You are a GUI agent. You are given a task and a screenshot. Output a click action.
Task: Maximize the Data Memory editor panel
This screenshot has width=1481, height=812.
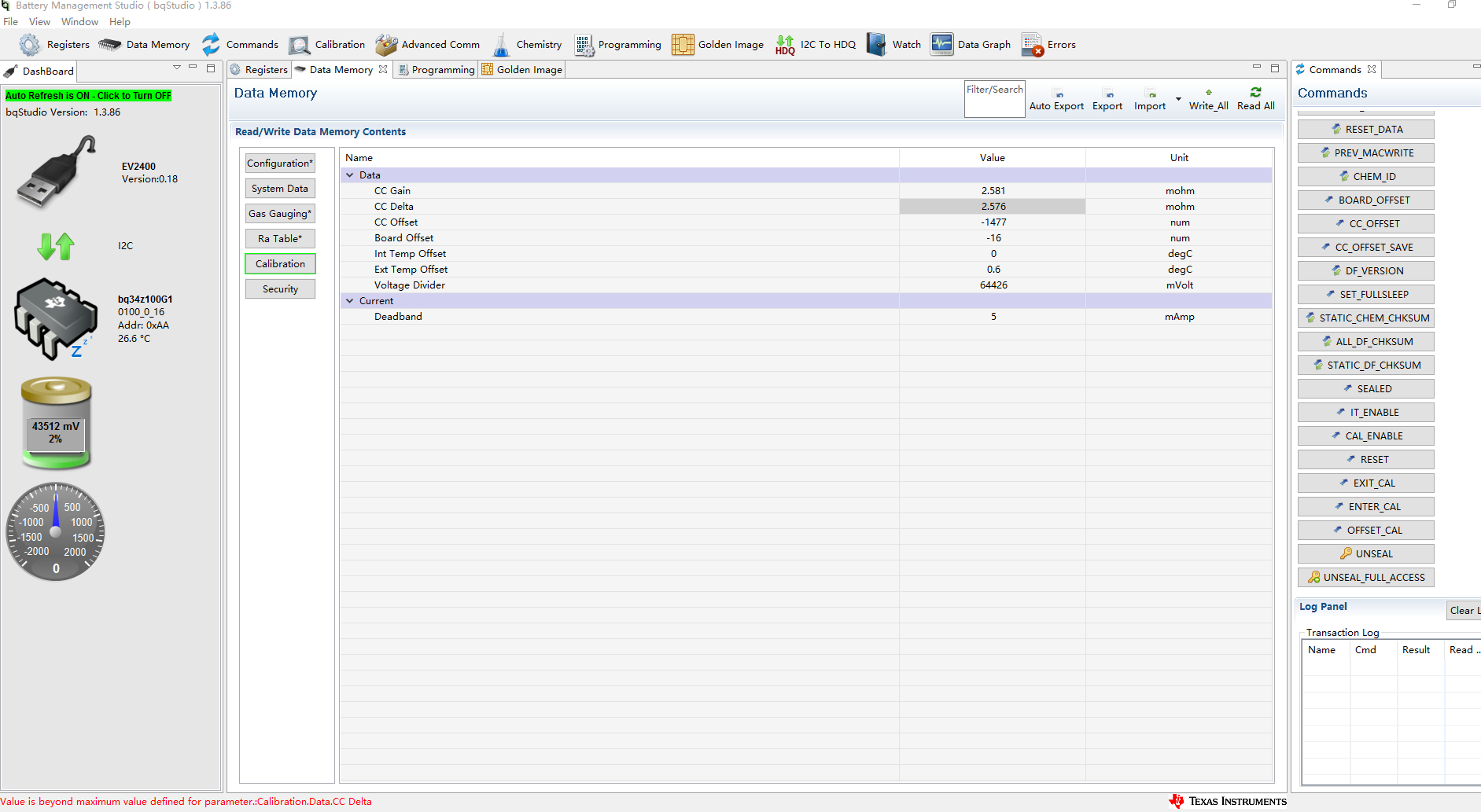pos(1275,68)
